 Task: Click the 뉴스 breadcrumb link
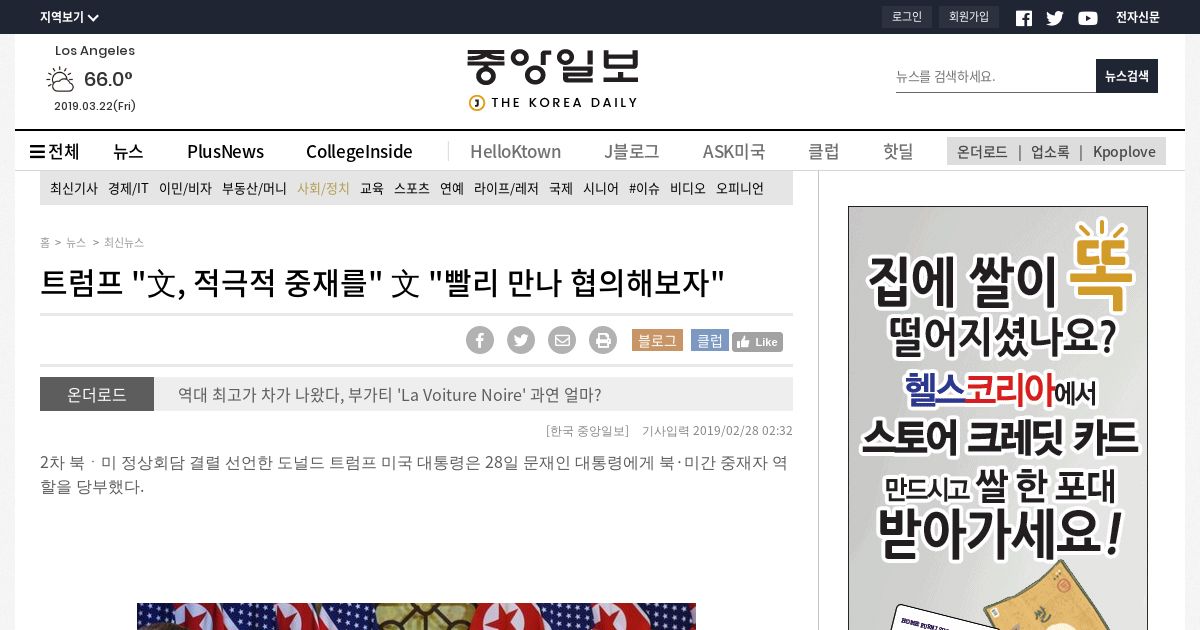coord(76,242)
